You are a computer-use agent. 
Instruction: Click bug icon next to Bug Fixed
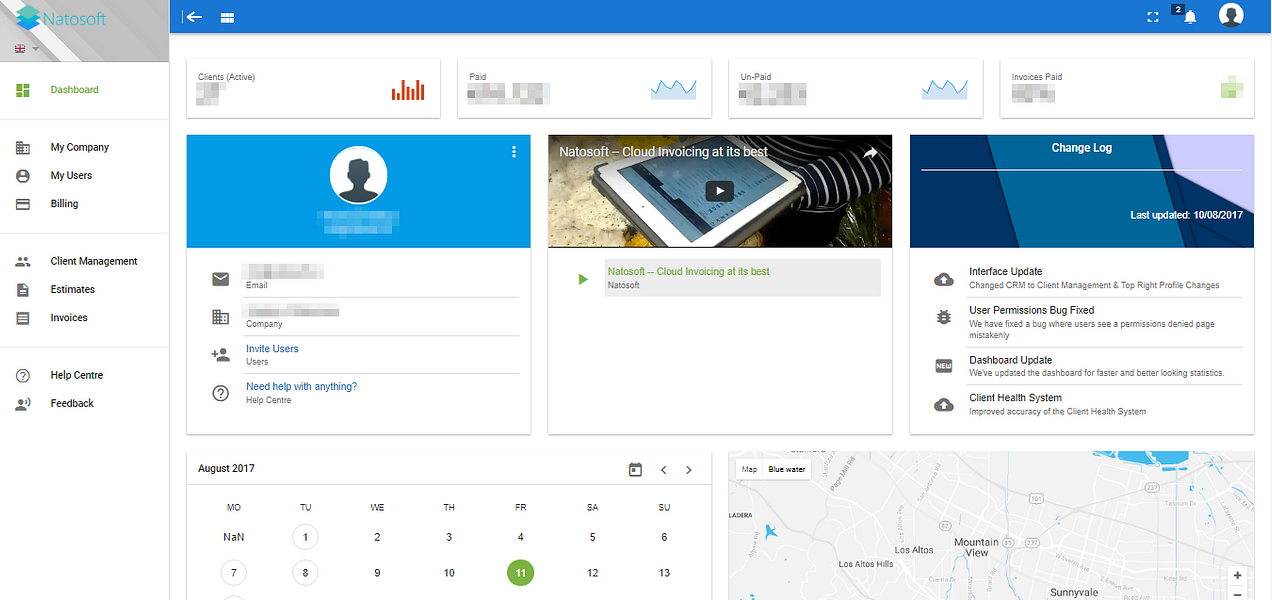point(943,317)
